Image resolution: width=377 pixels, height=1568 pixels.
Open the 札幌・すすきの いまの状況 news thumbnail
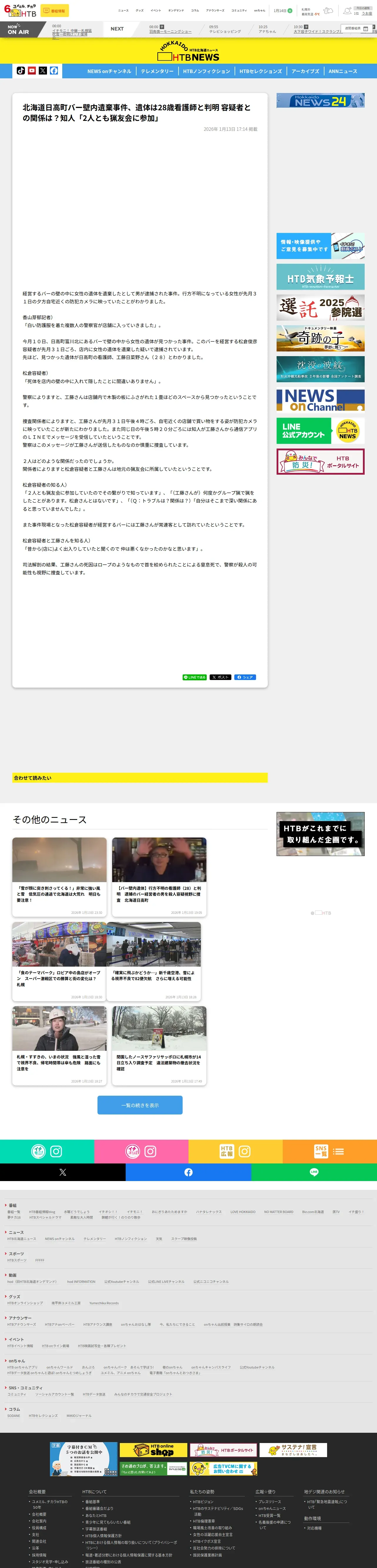click(59, 1028)
